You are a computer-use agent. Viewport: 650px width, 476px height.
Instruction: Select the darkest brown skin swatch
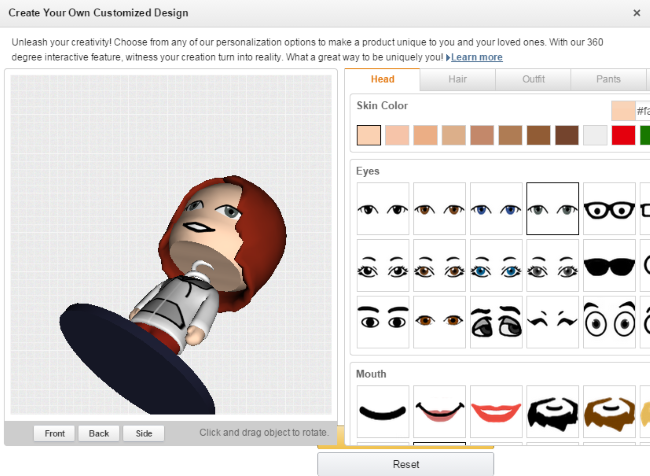567,135
